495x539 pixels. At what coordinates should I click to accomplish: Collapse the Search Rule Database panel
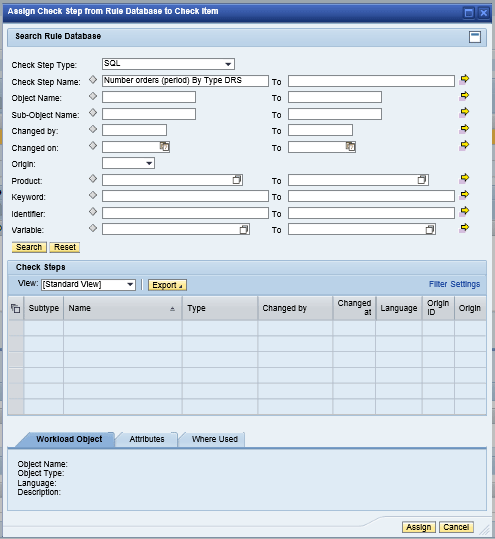pyautogui.click(x=475, y=37)
